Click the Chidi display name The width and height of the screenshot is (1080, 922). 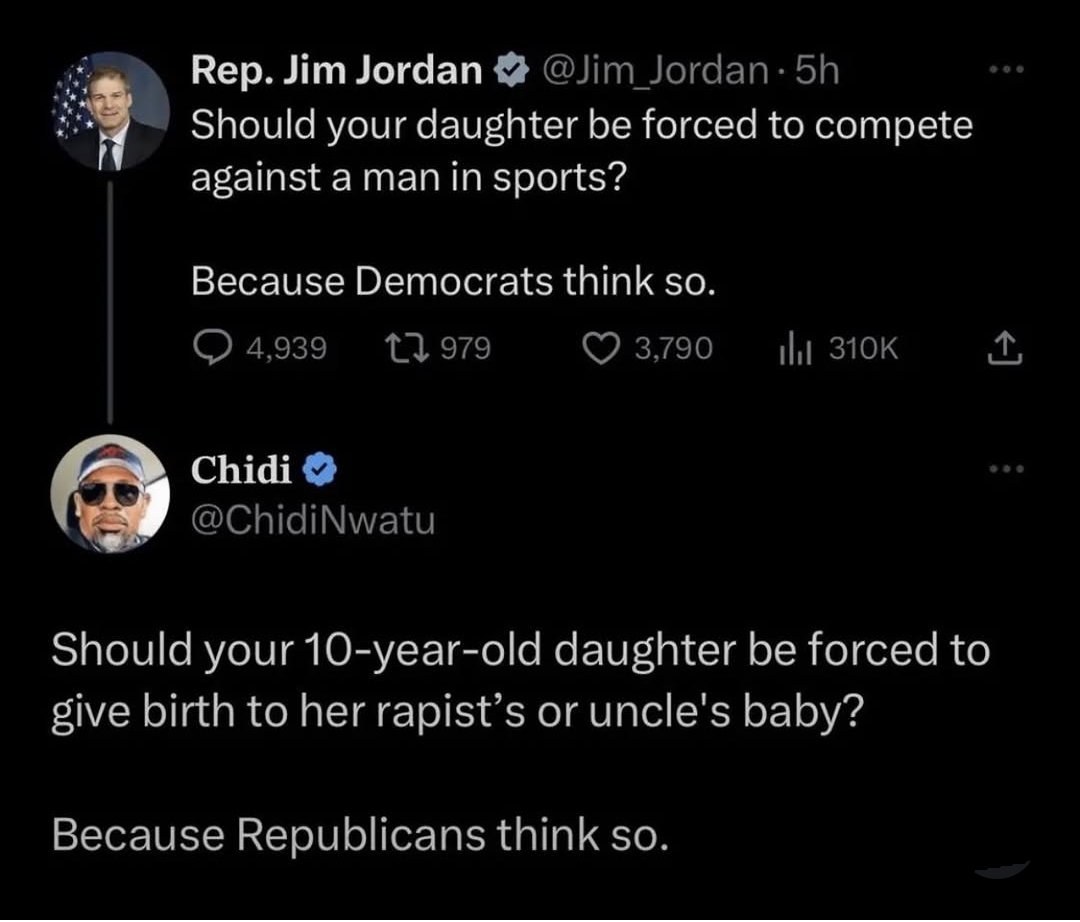click(x=242, y=469)
